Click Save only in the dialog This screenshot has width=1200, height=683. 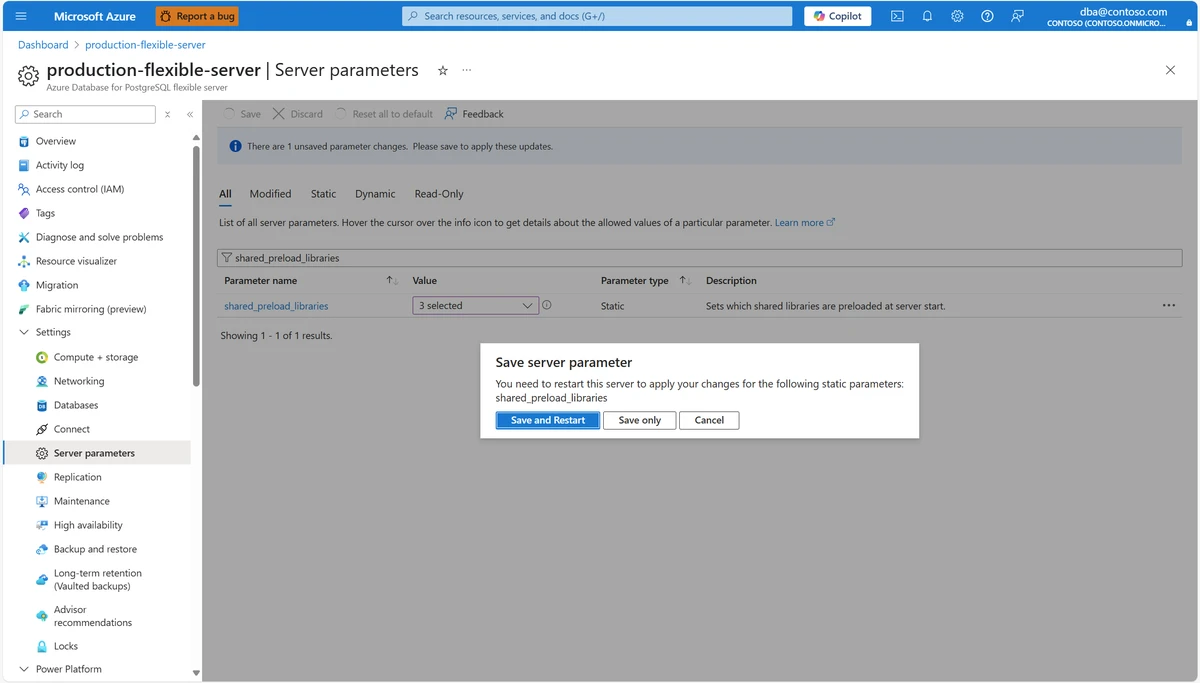[x=639, y=420]
